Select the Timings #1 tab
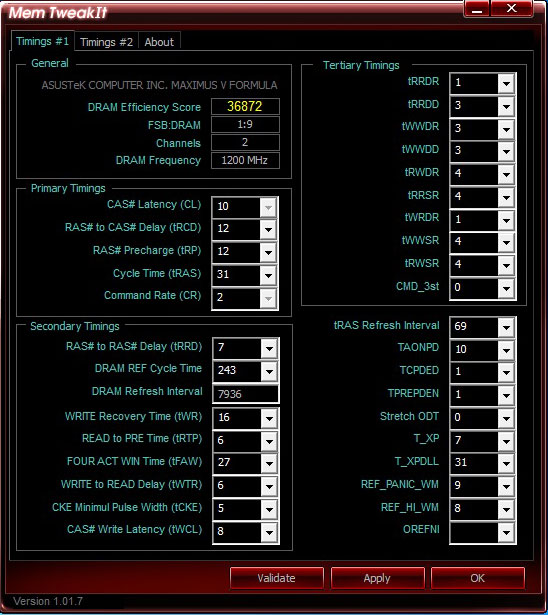 [x=42, y=41]
